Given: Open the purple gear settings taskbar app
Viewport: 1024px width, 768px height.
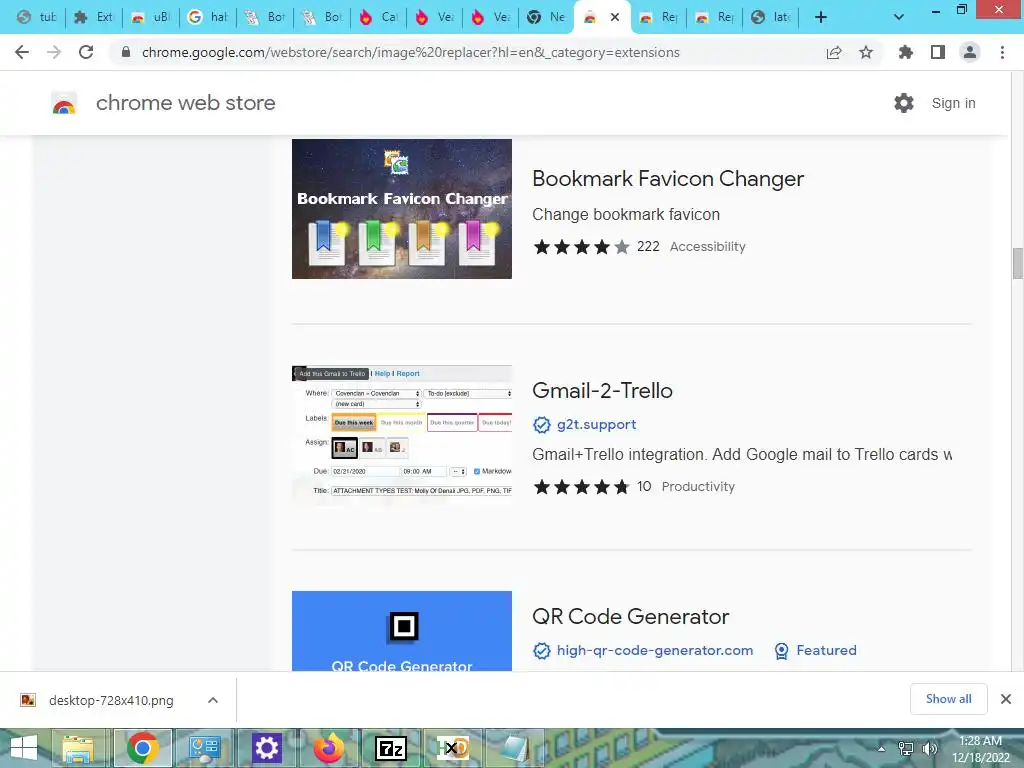Looking at the screenshot, I should [266, 748].
